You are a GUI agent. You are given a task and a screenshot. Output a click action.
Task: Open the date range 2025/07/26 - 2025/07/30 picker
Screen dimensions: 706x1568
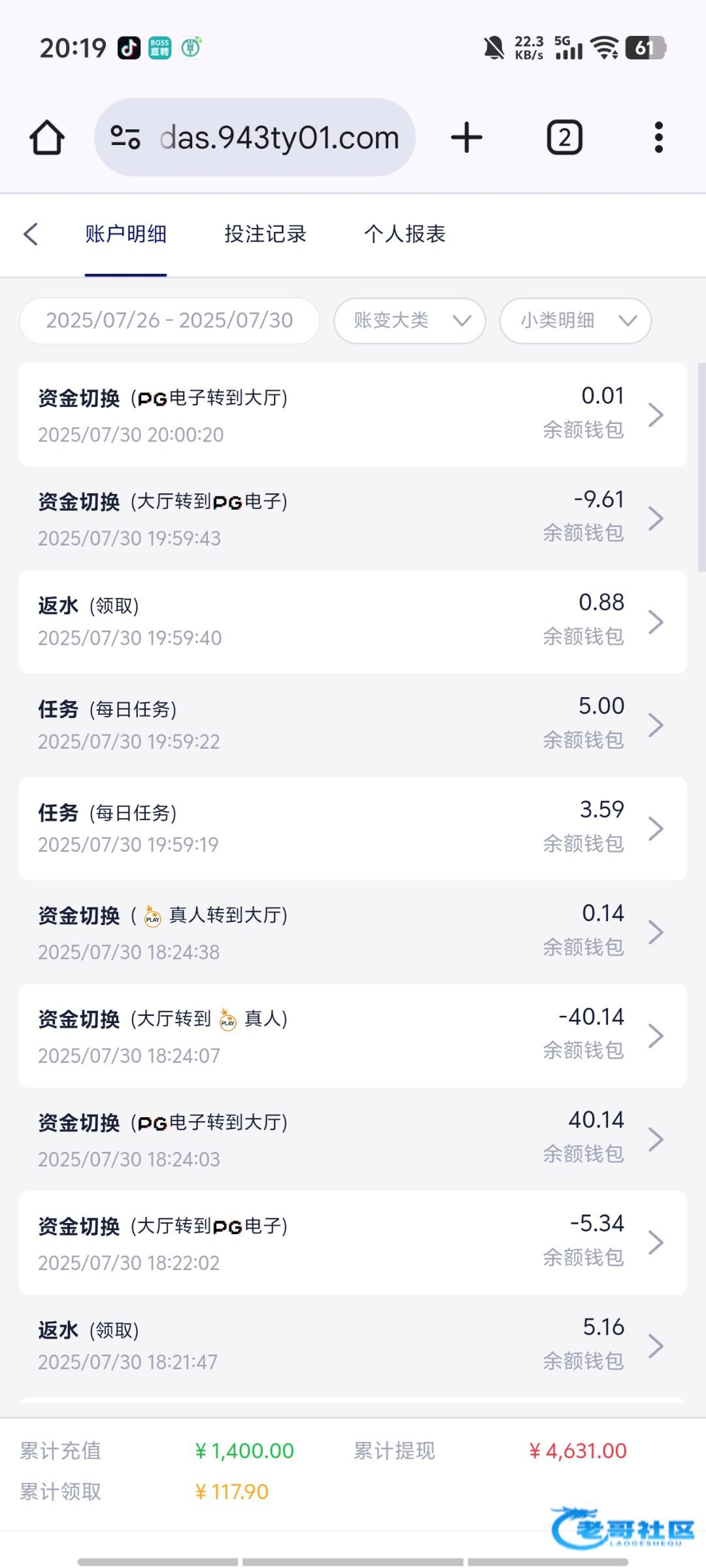169,321
